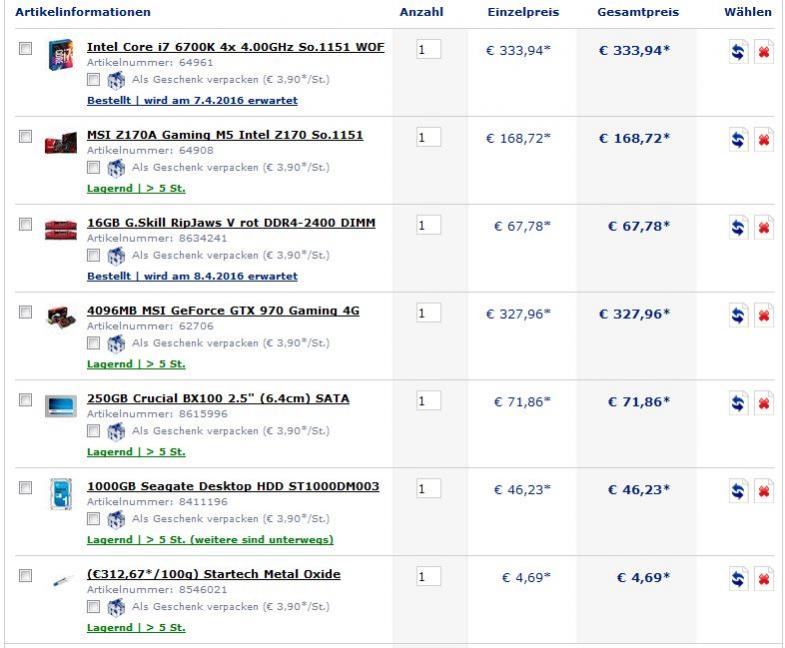785x648 pixels.
Task: Check gift wrap option for G.Skill RipJaws
Action: tap(93, 255)
